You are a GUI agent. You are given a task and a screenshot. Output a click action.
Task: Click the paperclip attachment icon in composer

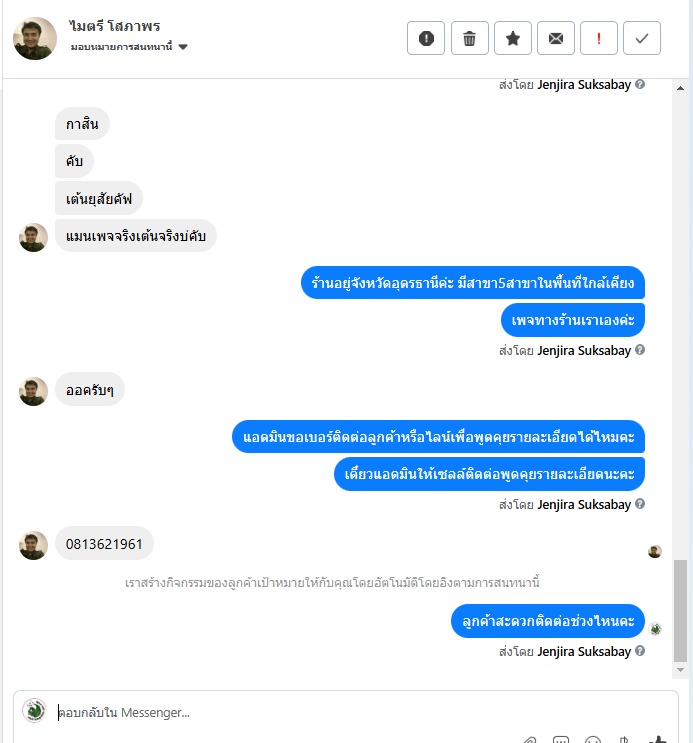(x=529, y=740)
